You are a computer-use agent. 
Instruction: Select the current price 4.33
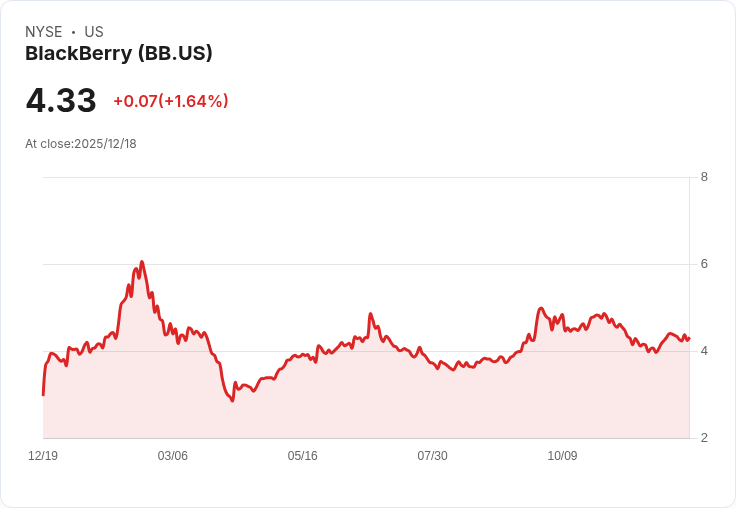pyautogui.click(x=61, y=100)
